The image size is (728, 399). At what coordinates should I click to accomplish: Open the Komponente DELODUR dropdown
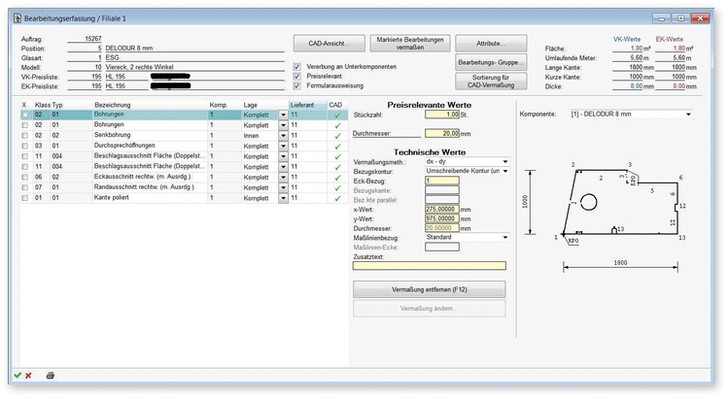tap(689, 114)
